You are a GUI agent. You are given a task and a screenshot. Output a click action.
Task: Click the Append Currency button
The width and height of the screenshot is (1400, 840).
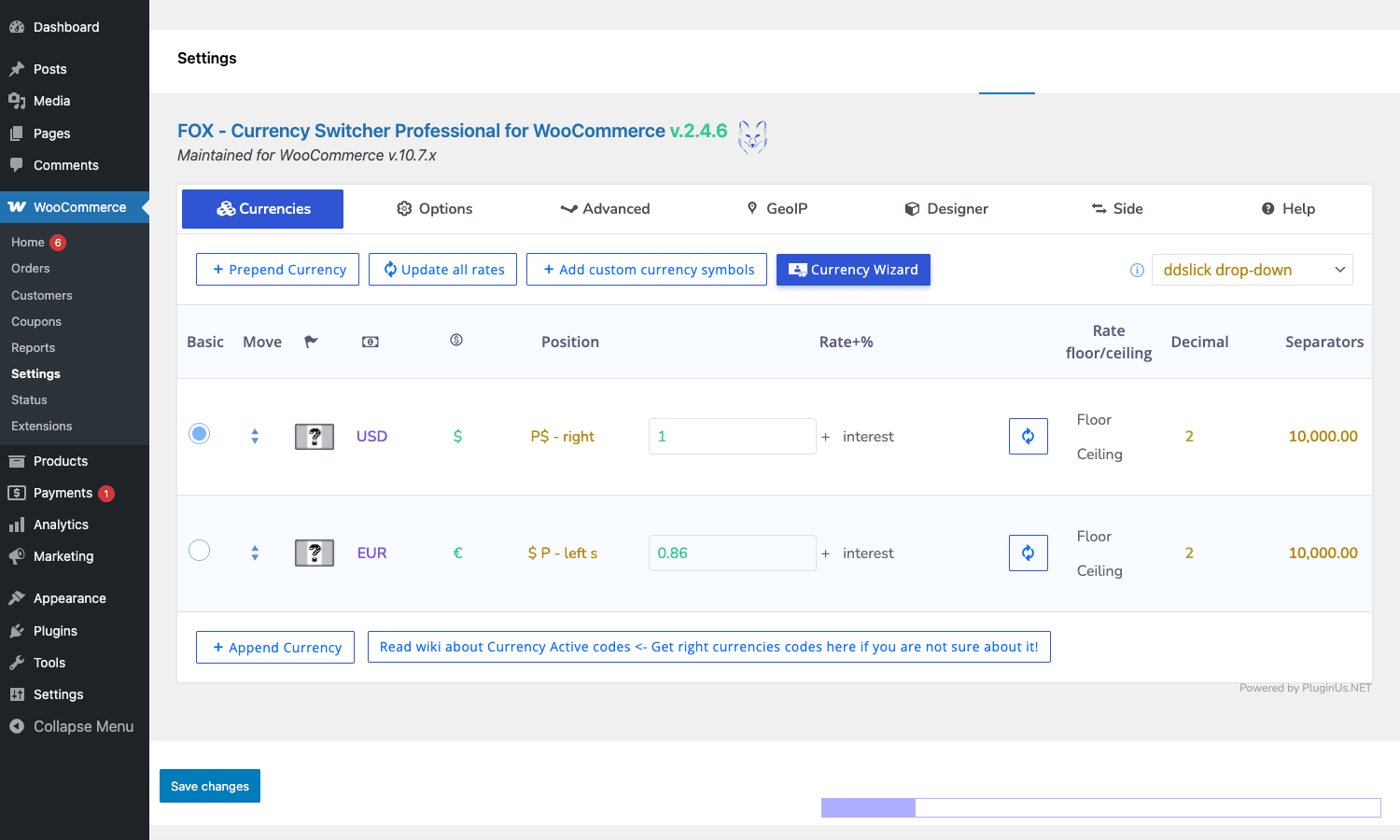(x=275, y=648)
